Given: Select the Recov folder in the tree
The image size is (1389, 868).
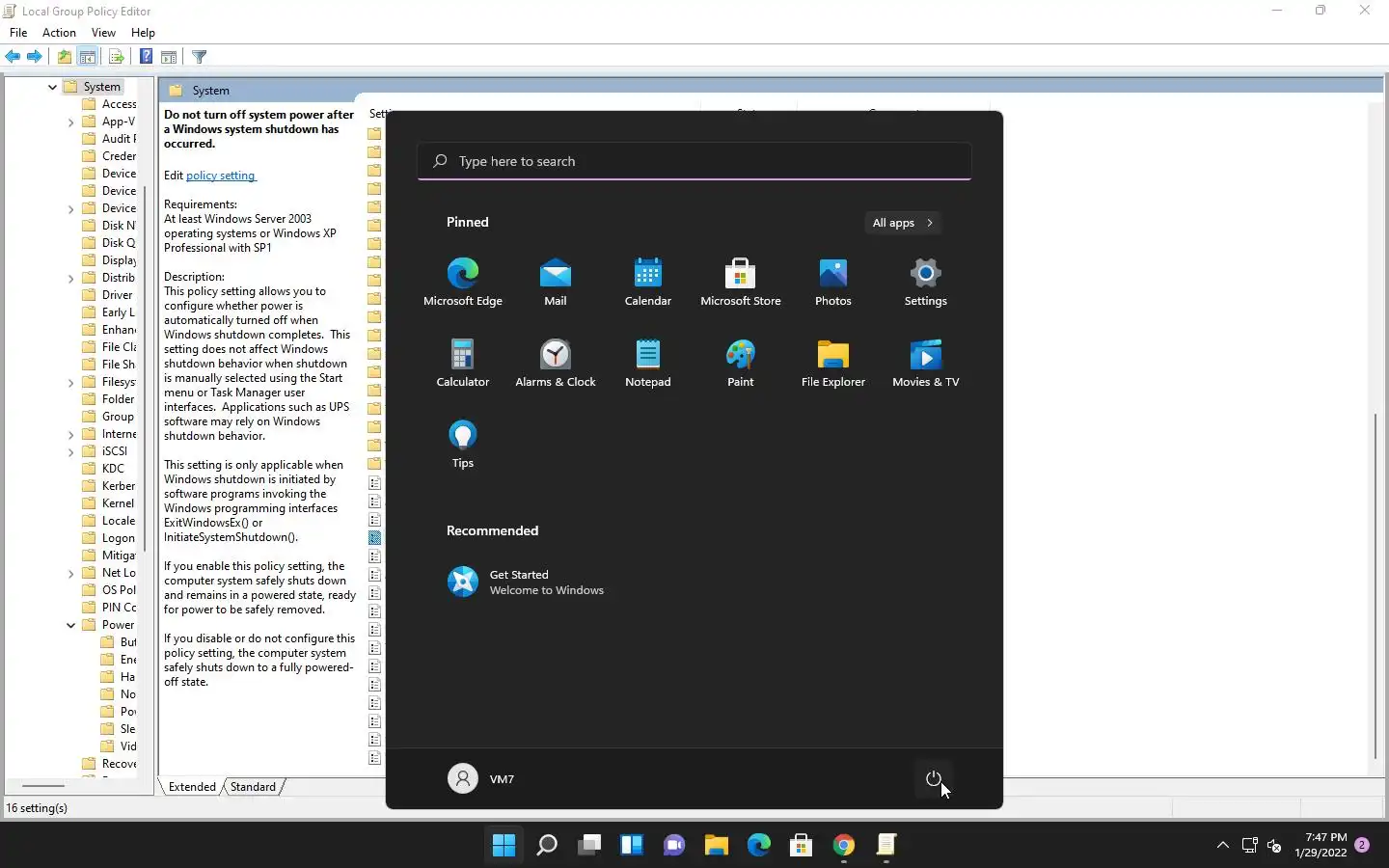Looking at the screenshot, I should (109, 764).
